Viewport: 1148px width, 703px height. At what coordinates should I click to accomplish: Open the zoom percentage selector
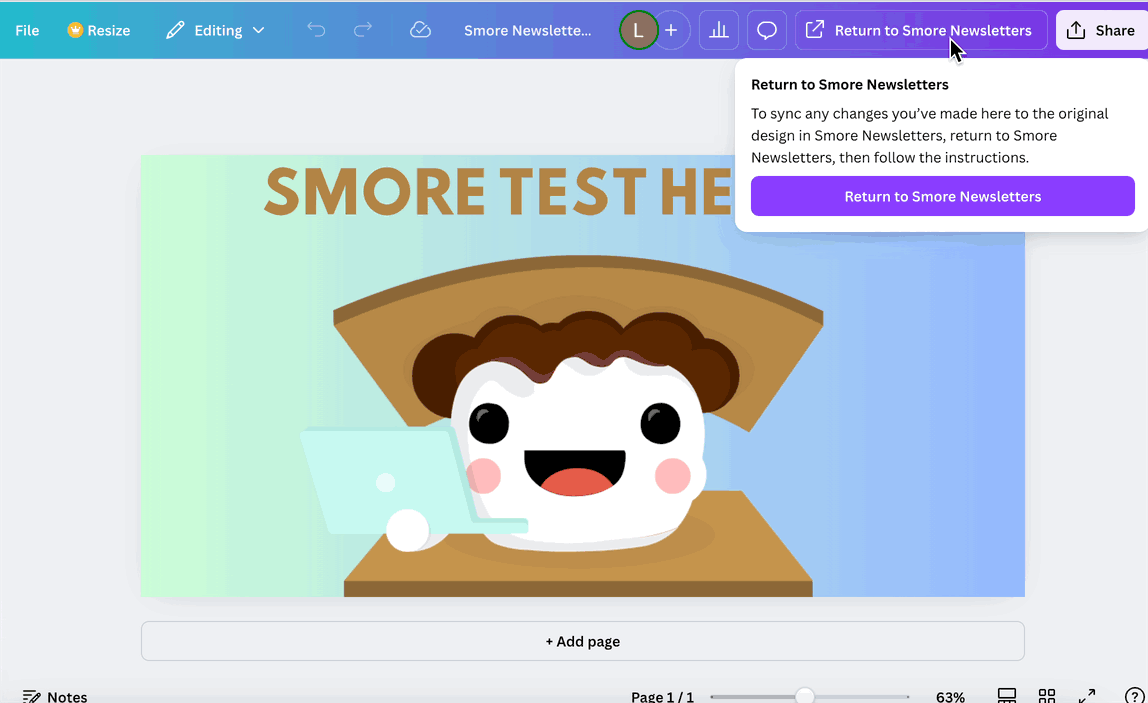click(950, 694)
